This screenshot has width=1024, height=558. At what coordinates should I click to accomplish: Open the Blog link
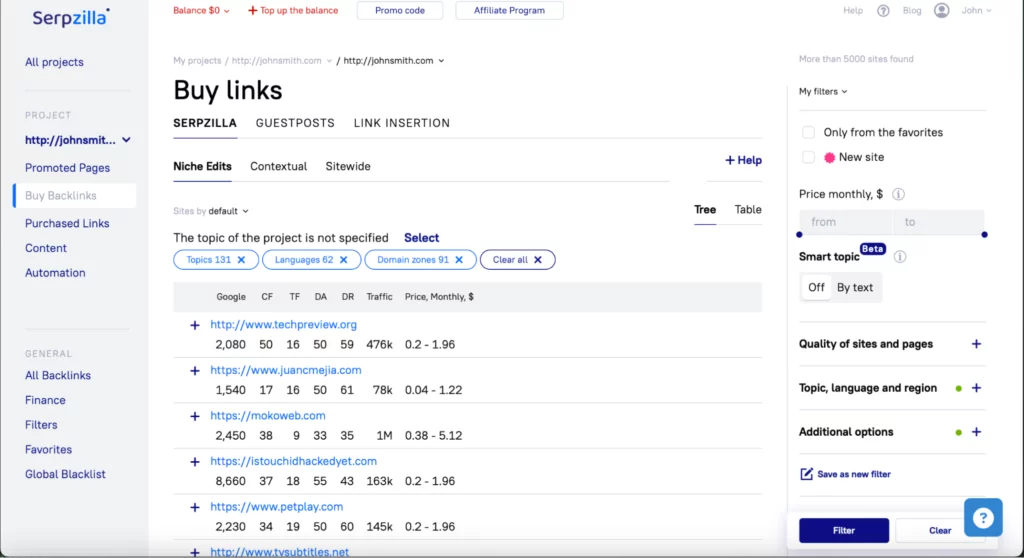pos(912,10)
